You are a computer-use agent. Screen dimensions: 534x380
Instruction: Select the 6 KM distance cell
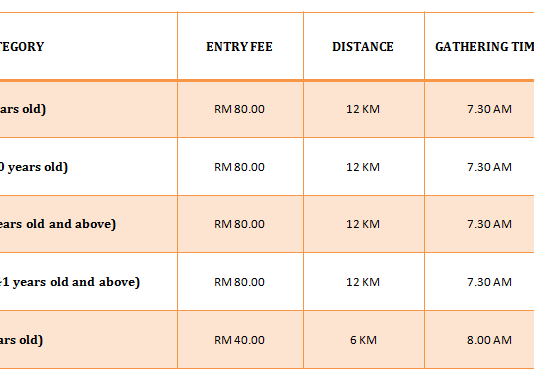(x=364, y=340)
